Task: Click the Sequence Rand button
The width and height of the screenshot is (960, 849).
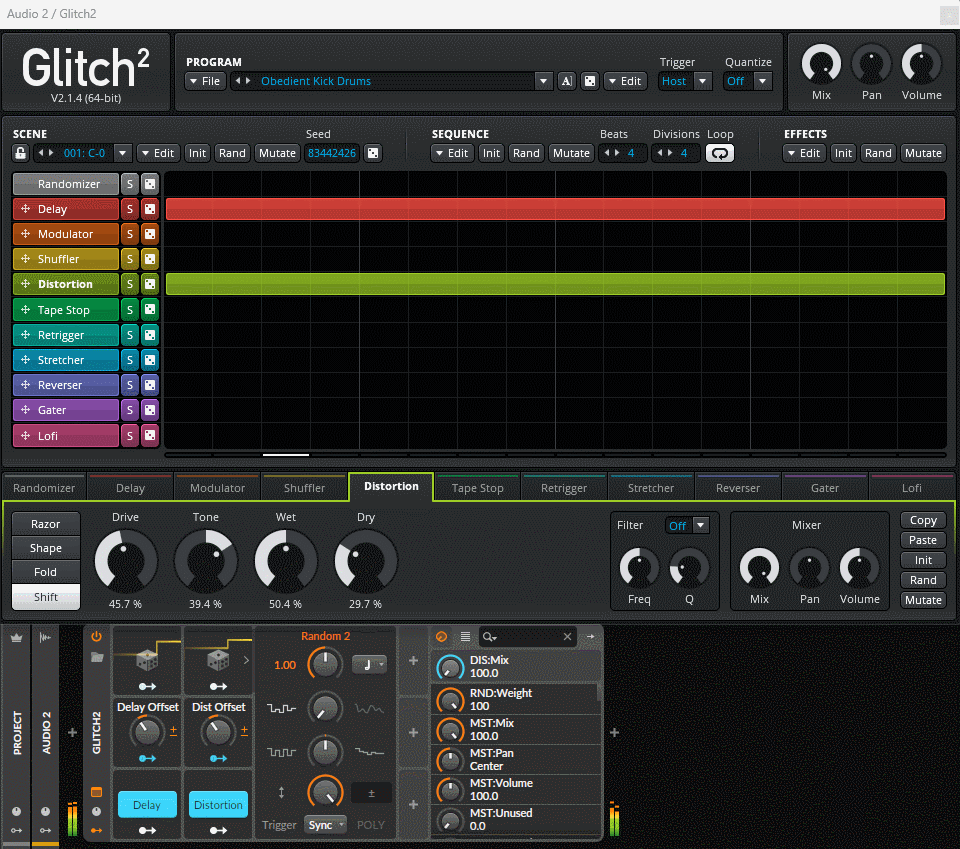Action: pos(527,153)
